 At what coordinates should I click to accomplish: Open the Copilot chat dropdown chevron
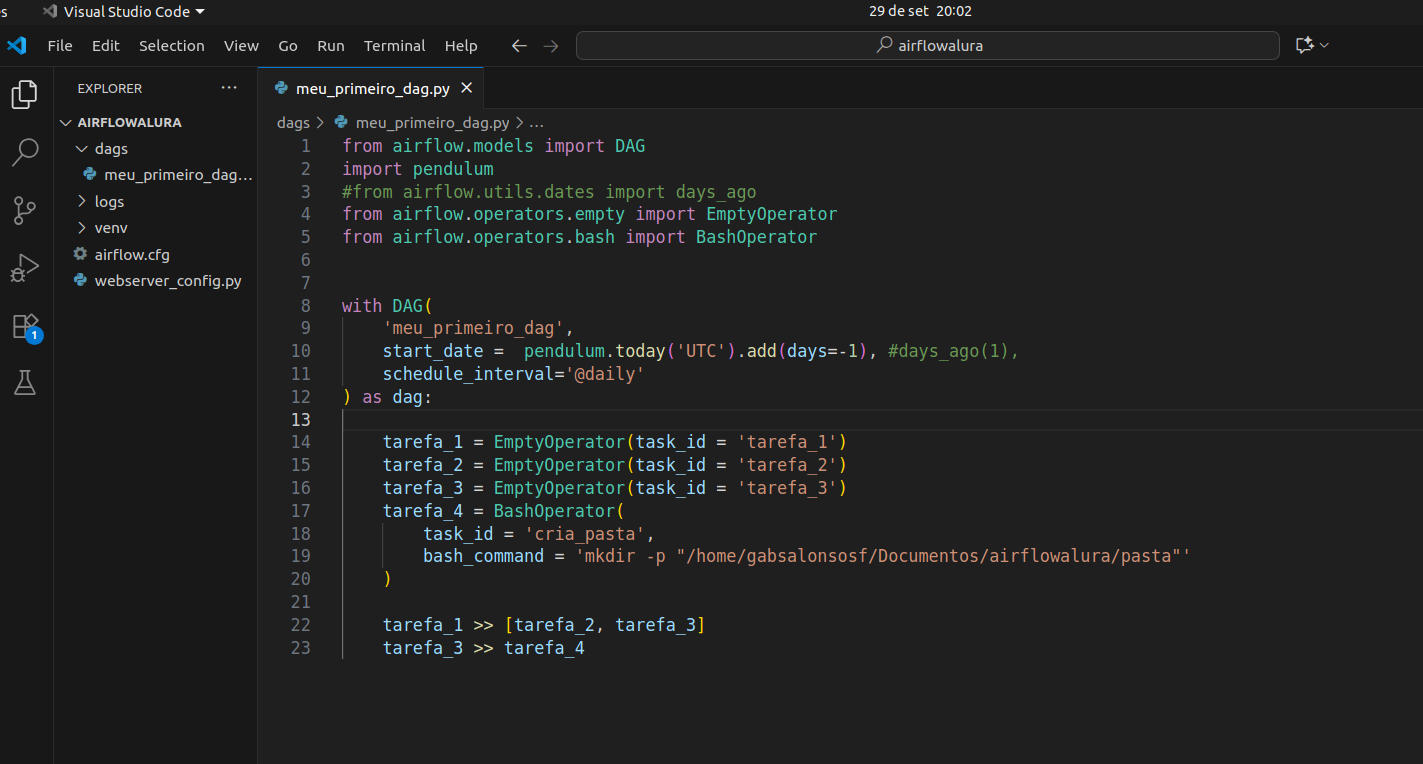pos(1325,45)
